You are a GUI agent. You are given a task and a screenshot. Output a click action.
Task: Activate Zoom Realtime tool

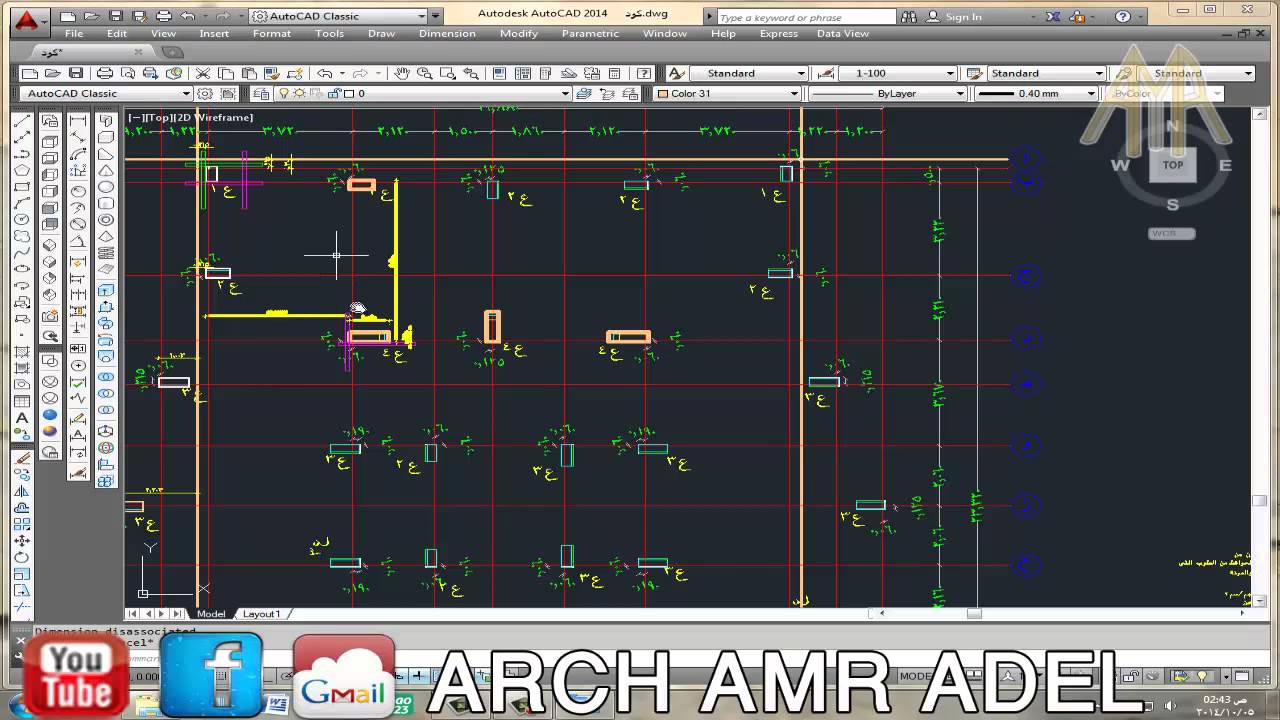pos(424,73)
